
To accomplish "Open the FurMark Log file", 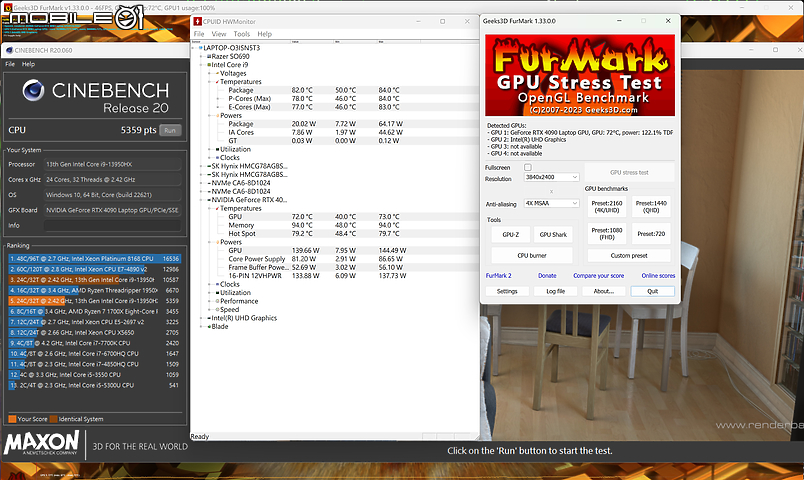I will 555,291.
